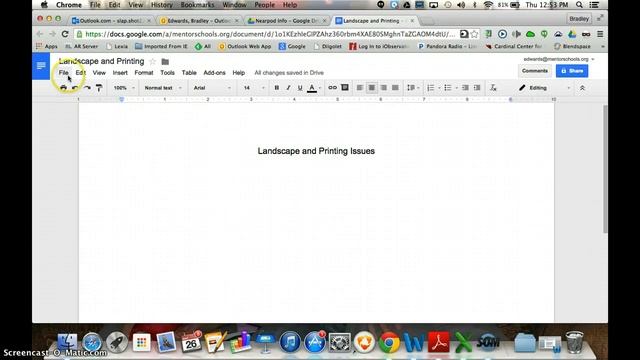Viewport: 640px width, 360px height.
Task: Click the blue Share button
Action: (x=572, y=71)
